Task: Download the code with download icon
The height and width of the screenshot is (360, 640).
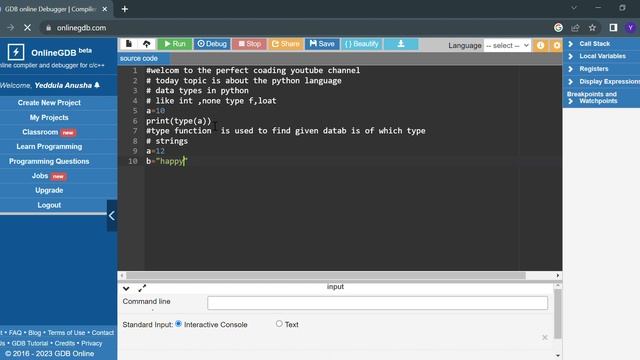Action: pyautogui.click(x=401, y=44)
